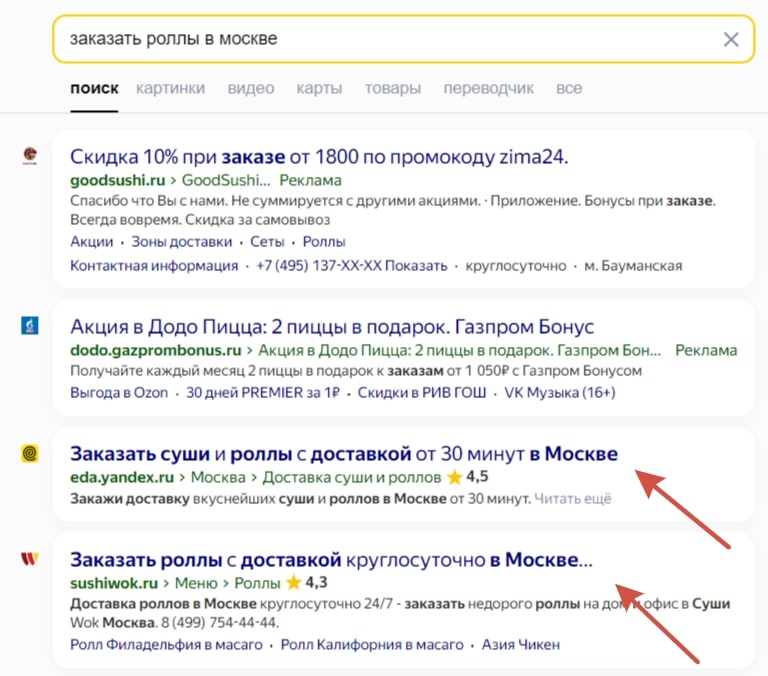
Task: Click the 4,3 star rating of Sushi Wok
Action: pos(307,582)
